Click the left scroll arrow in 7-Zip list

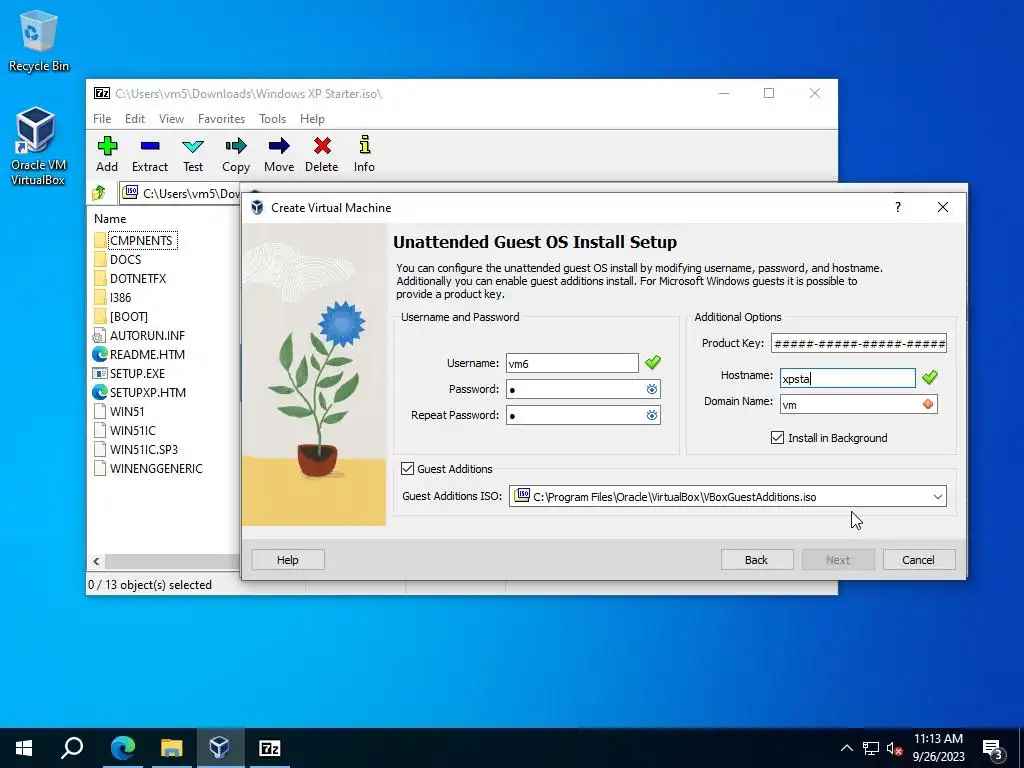(96, 561)
